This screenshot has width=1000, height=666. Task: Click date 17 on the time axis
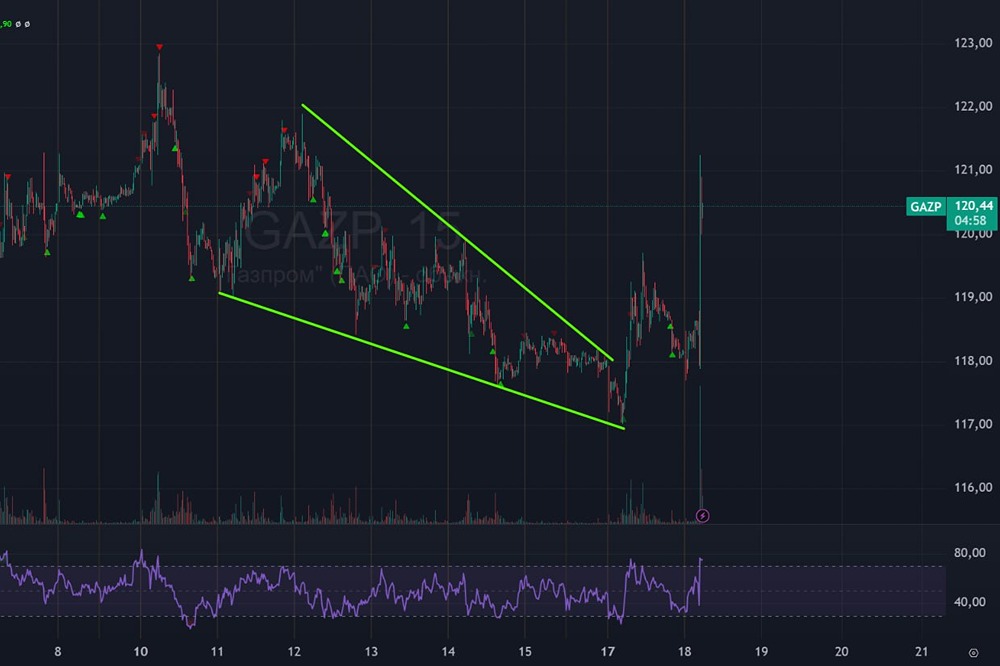[x=607, y=651]
